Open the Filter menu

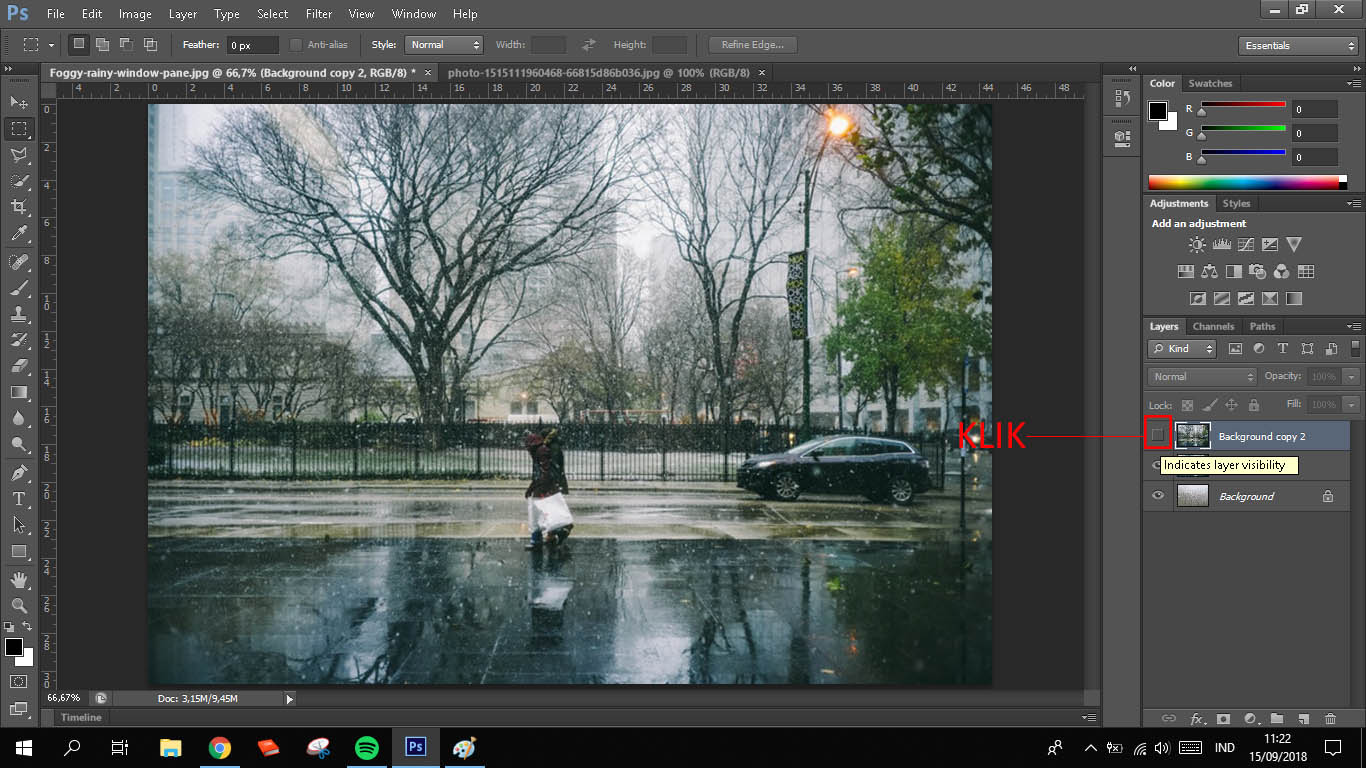click(x=319, y=14)
